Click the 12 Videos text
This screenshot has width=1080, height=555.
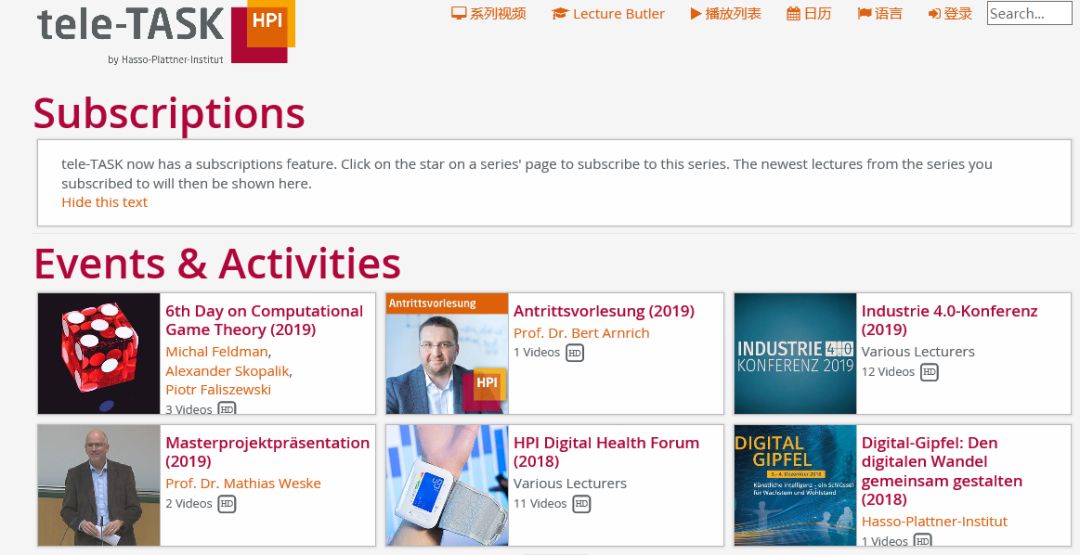(888, 372)
